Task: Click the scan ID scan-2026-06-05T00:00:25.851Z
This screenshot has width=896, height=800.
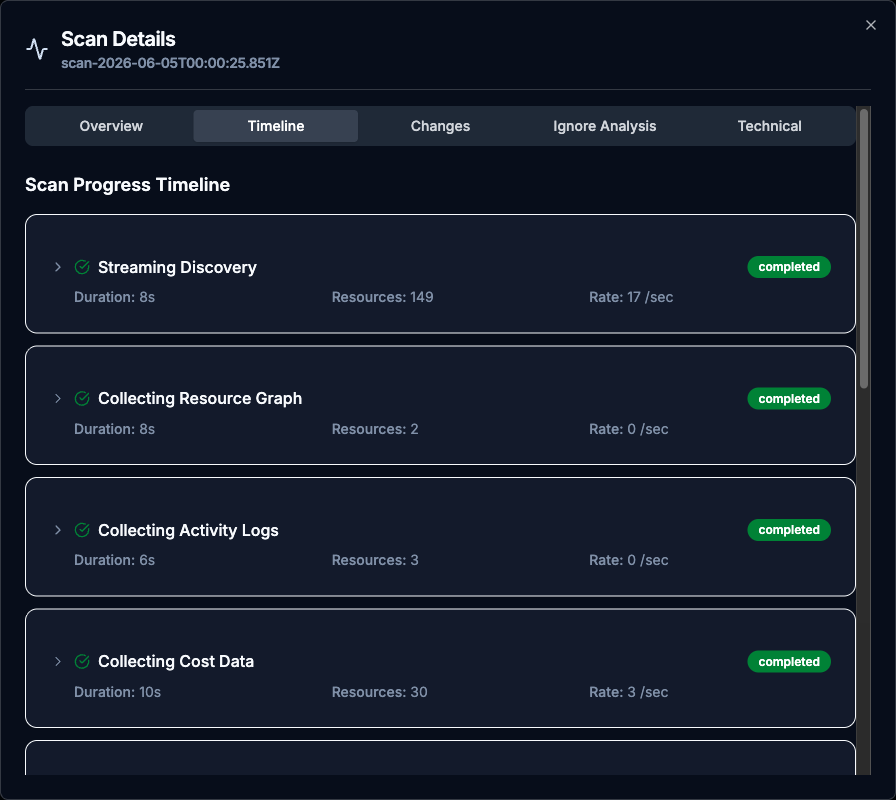Action: [x=170, y=63]
